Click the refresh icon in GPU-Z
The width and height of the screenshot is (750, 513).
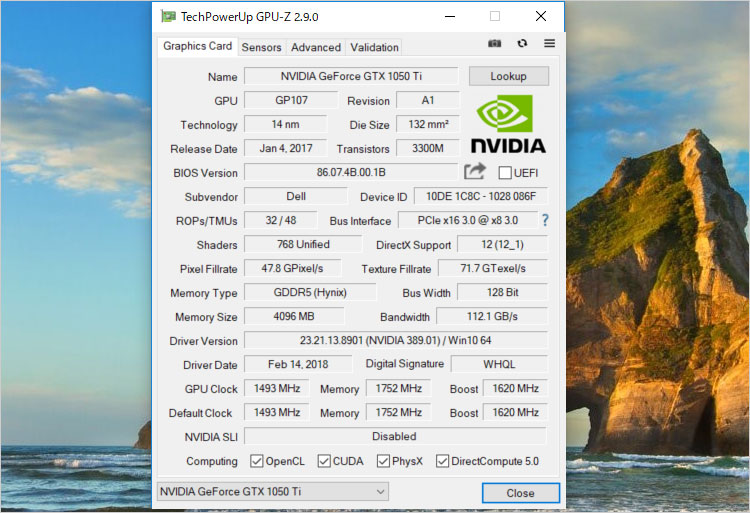coord(522,44)
